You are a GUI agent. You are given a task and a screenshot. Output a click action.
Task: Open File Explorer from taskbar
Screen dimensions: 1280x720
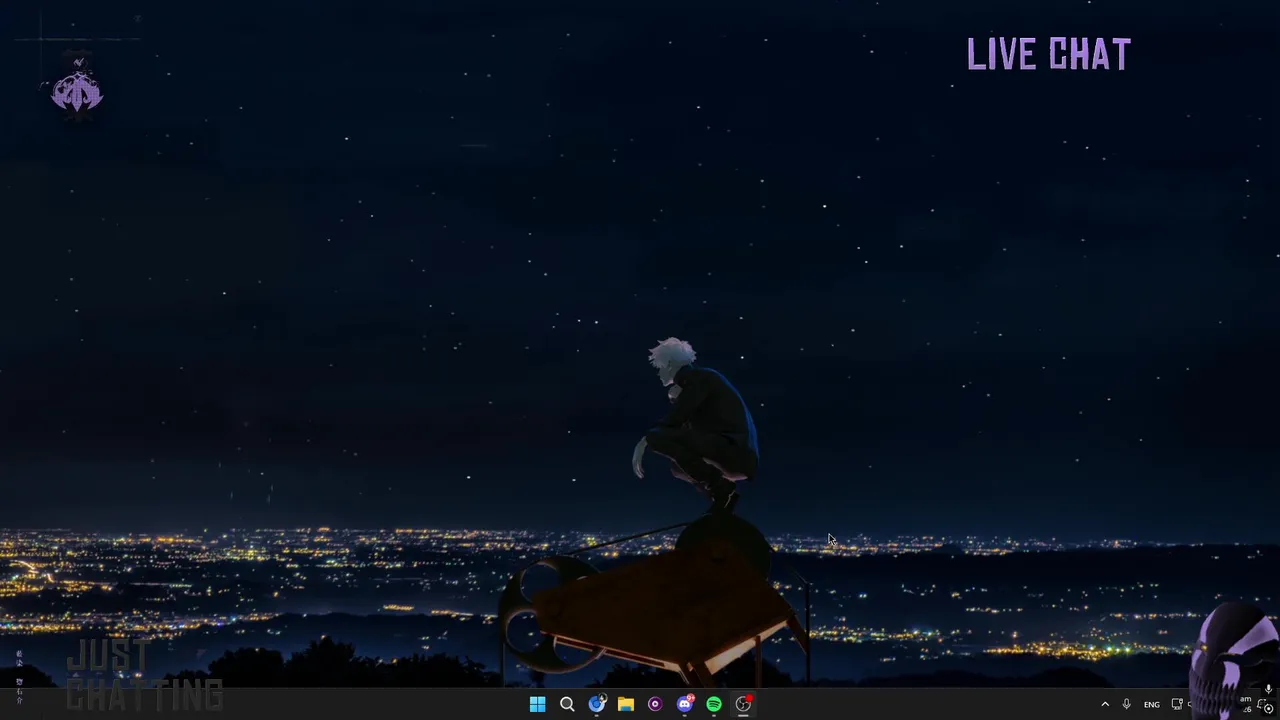[x=626, y=704]
